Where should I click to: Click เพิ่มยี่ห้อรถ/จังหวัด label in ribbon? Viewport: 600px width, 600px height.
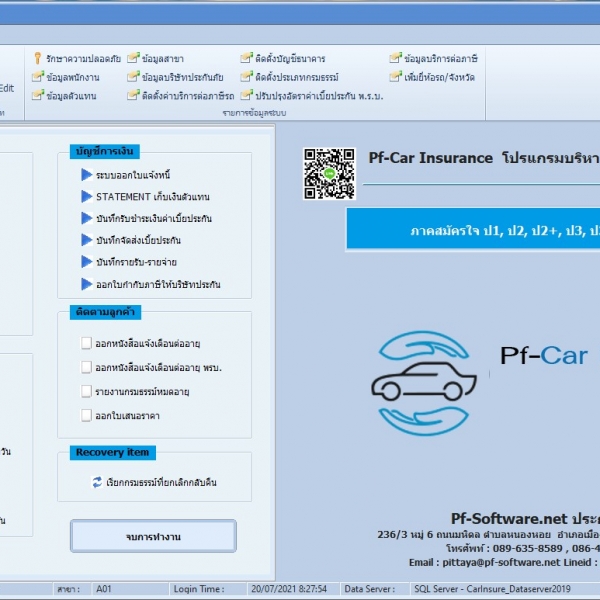439,77
